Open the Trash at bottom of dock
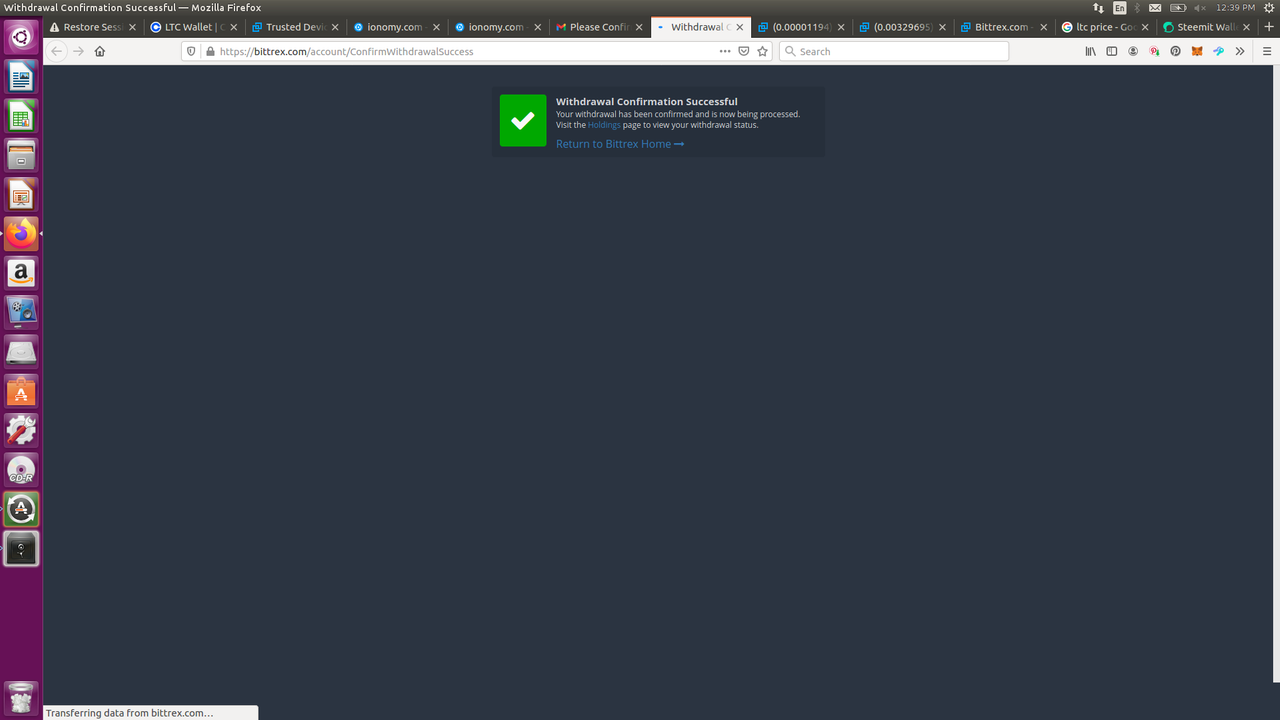Screen dimensions: 1280x720 click(21, 697)
